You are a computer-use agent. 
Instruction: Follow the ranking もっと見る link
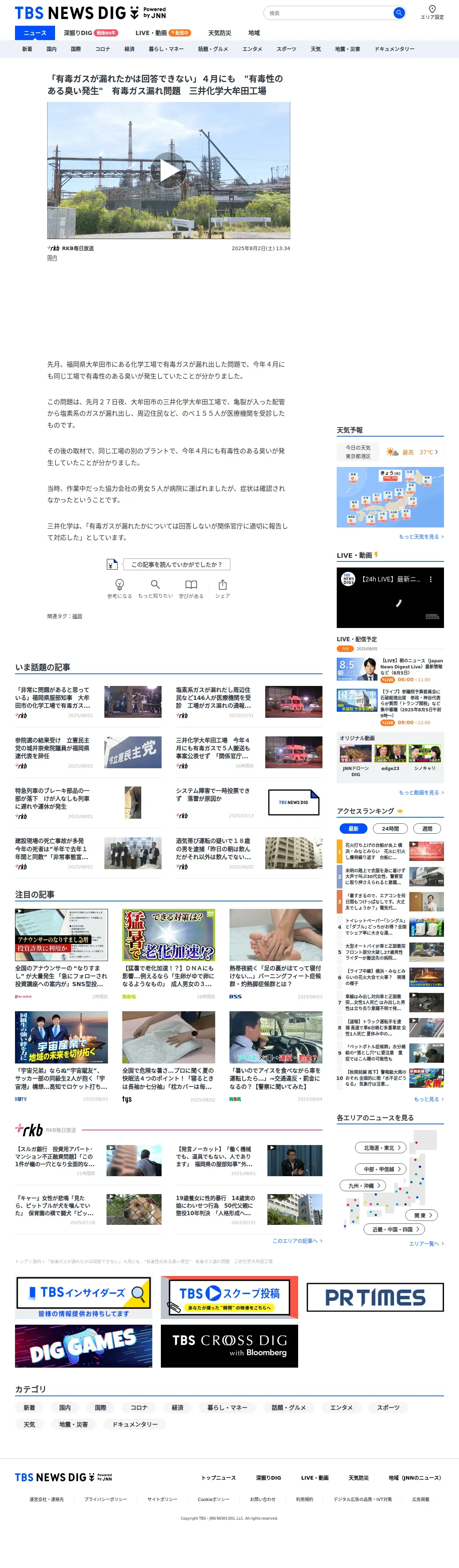pyautogui.click(x=429, y=1099)
